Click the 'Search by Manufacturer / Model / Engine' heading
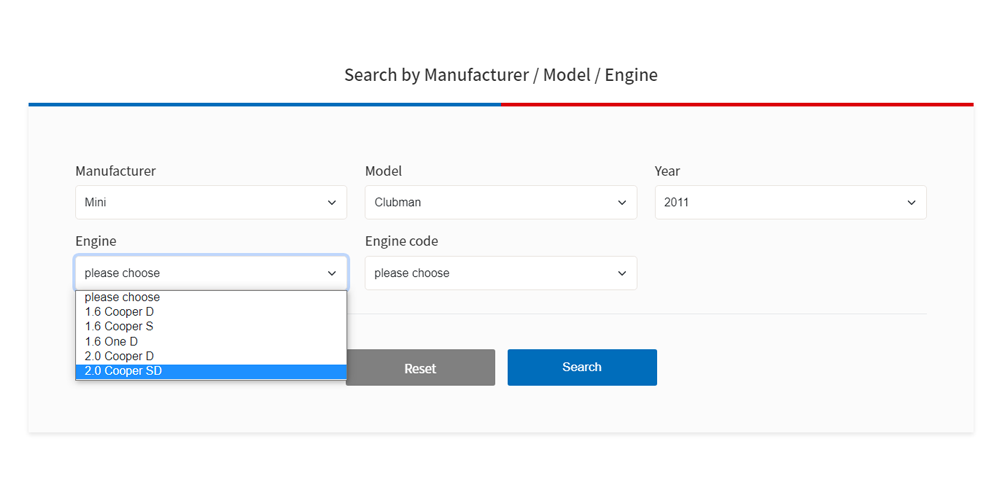This screenshot has width=1000, height=500. click(501, 75)
